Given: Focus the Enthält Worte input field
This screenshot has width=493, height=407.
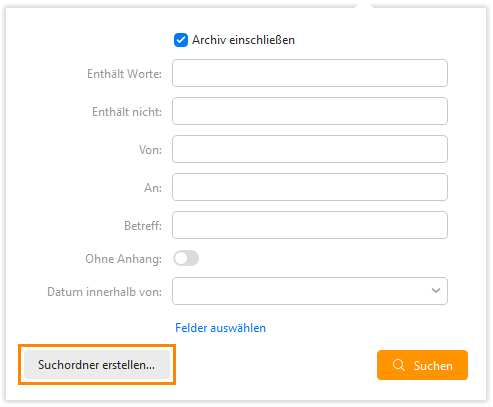Looking at the screenshot, I should [310, 73].
